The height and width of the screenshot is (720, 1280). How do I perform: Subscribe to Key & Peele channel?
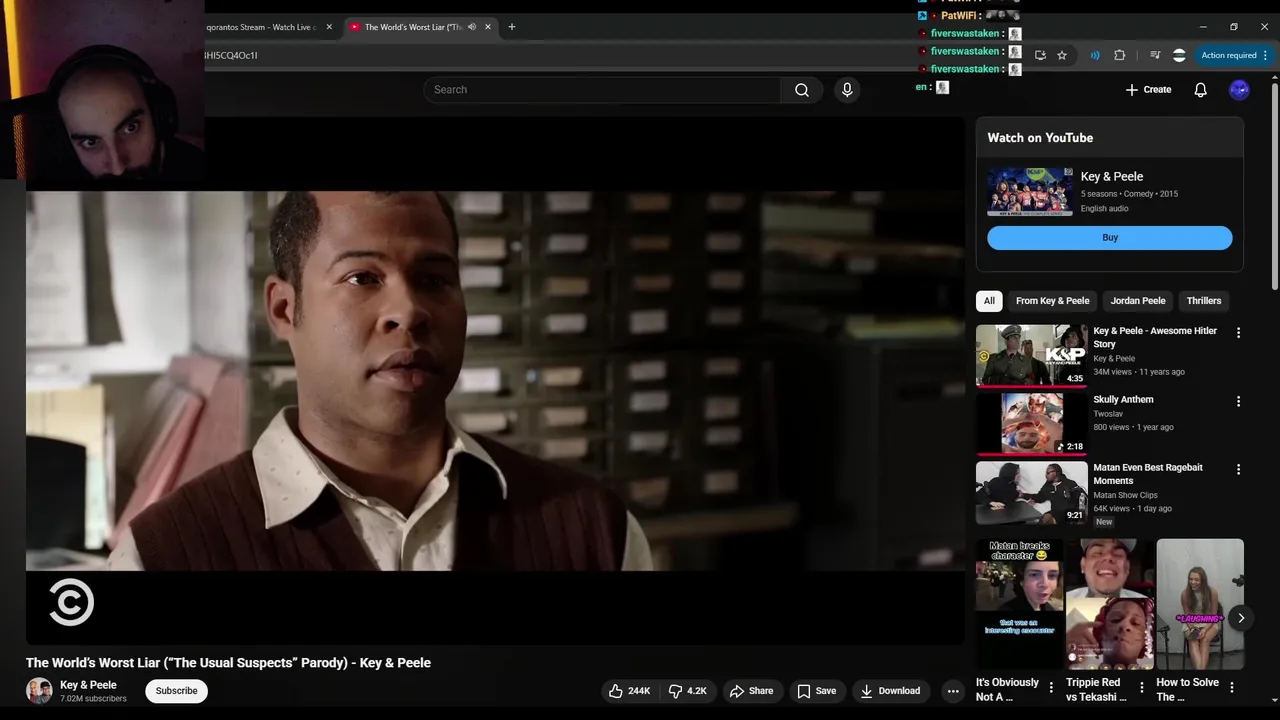(x=176, y=691)
